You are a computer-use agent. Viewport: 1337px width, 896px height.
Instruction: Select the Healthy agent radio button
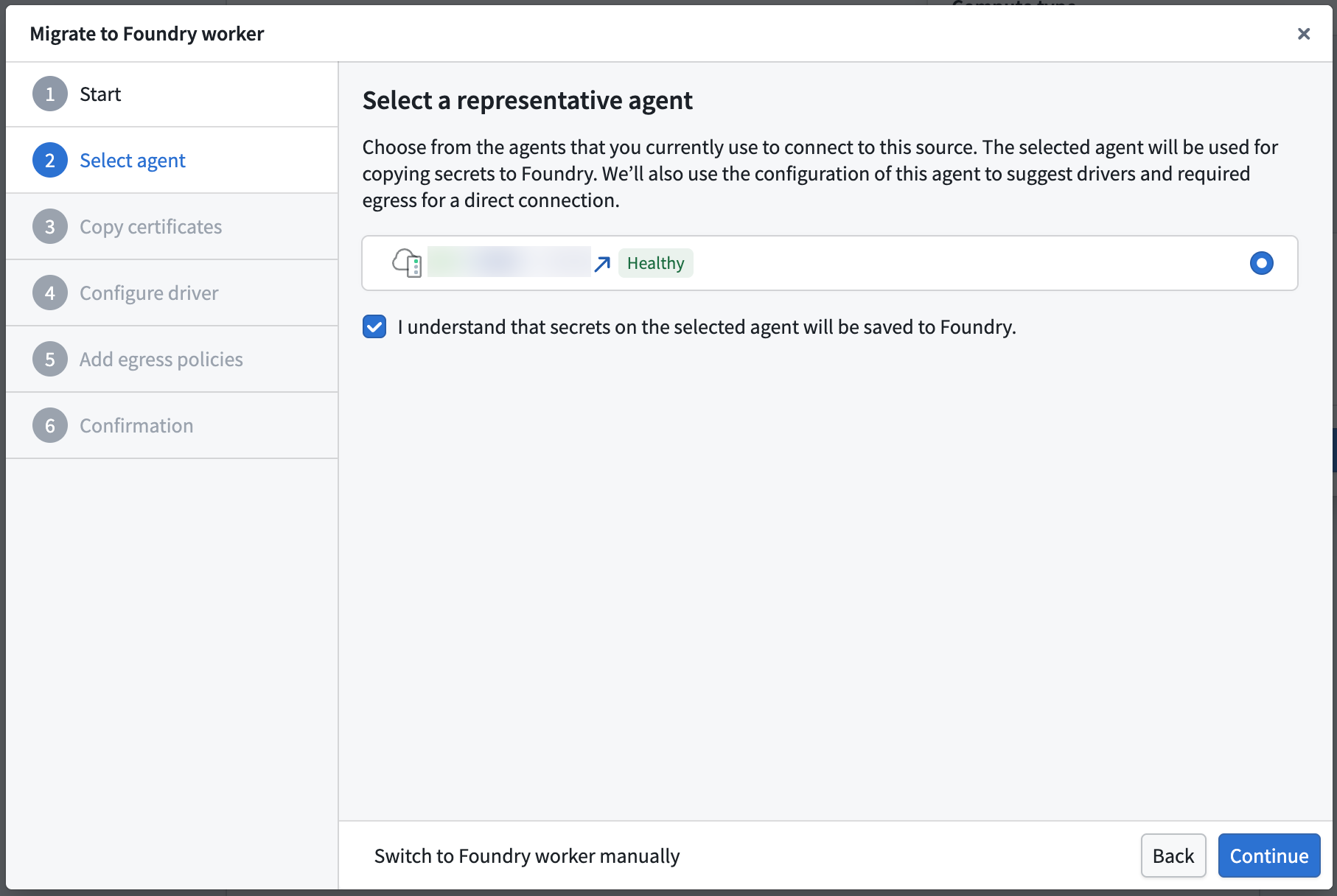[x=1261, y=263]
